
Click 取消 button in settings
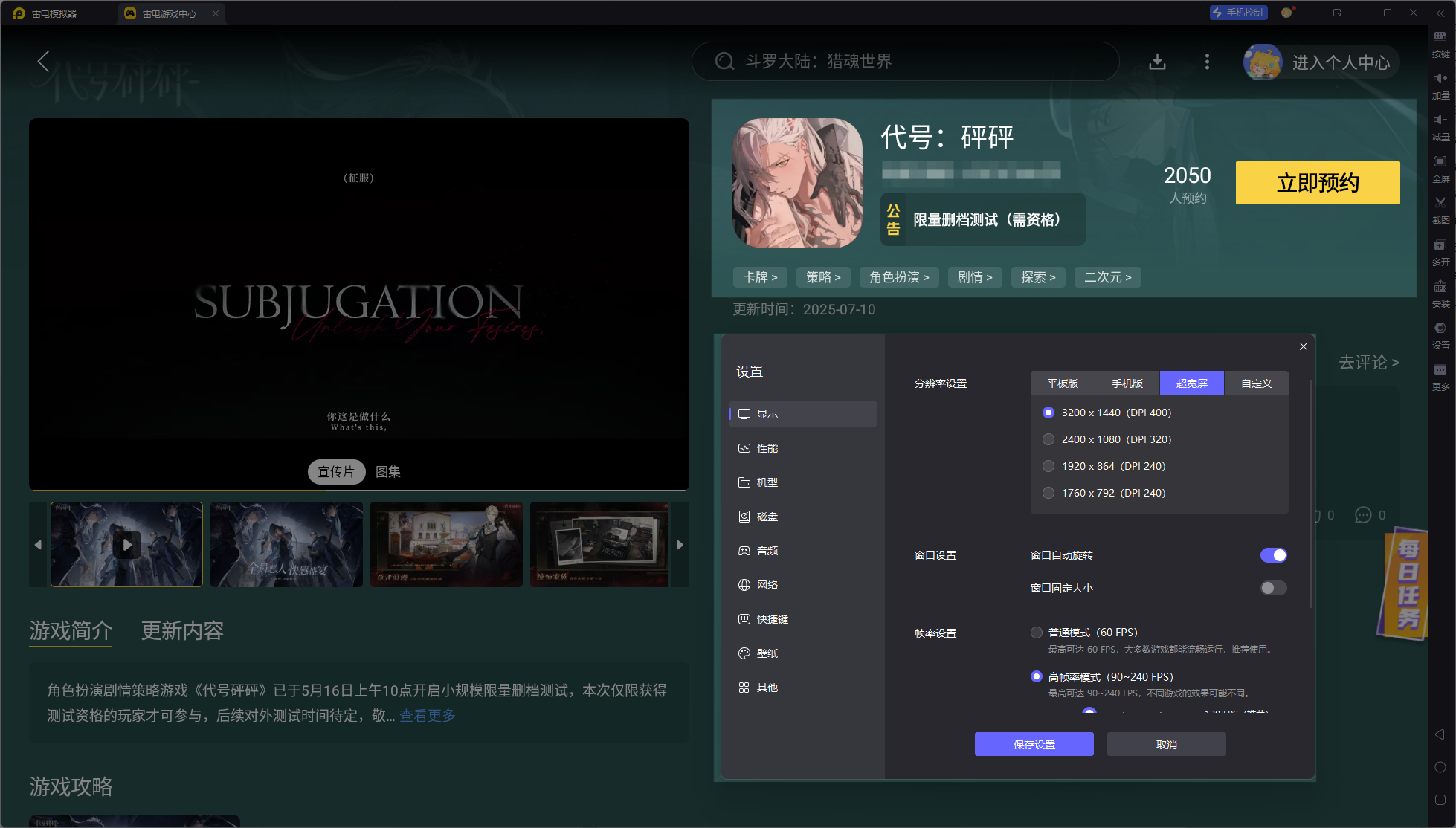(x=1166, y=744)
